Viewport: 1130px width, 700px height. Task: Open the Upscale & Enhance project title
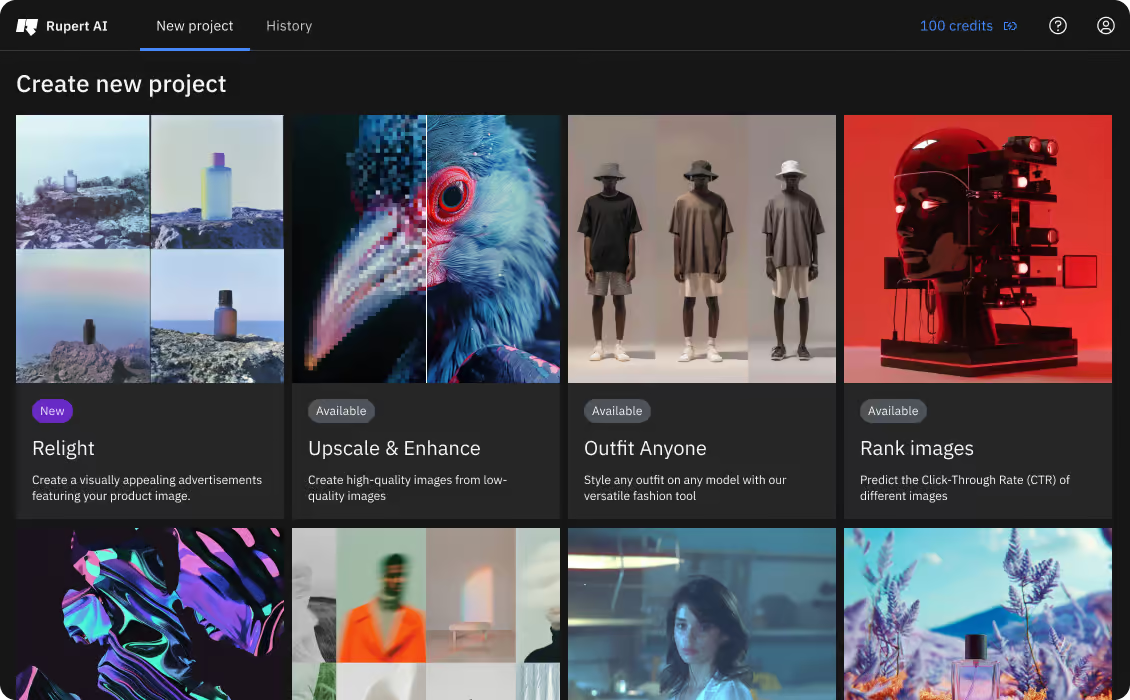394,448
